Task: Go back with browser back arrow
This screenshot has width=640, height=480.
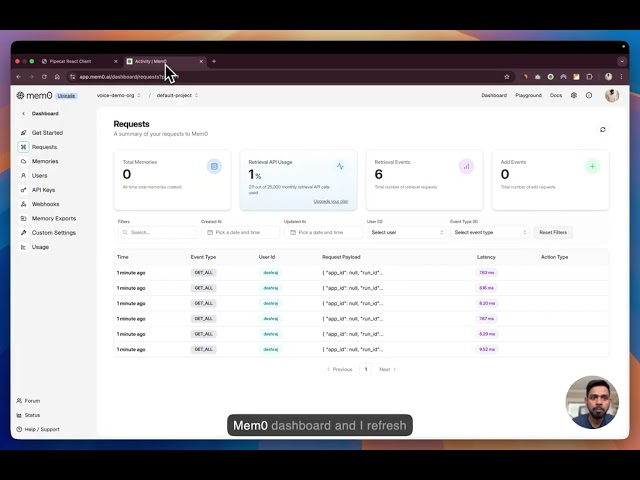Action: tap(18, 77)
